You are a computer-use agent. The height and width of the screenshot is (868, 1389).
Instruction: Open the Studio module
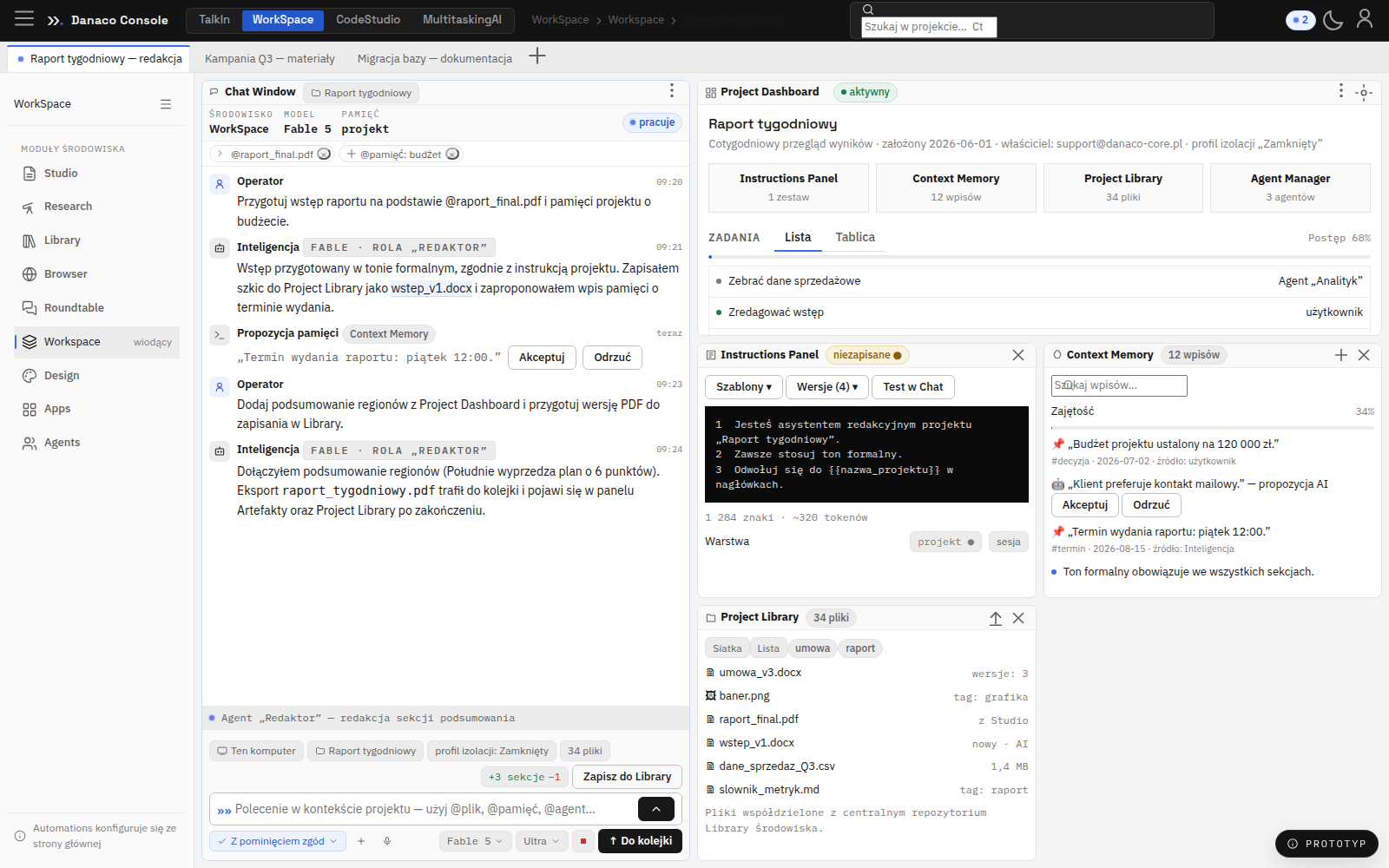[x=97, y=174]
